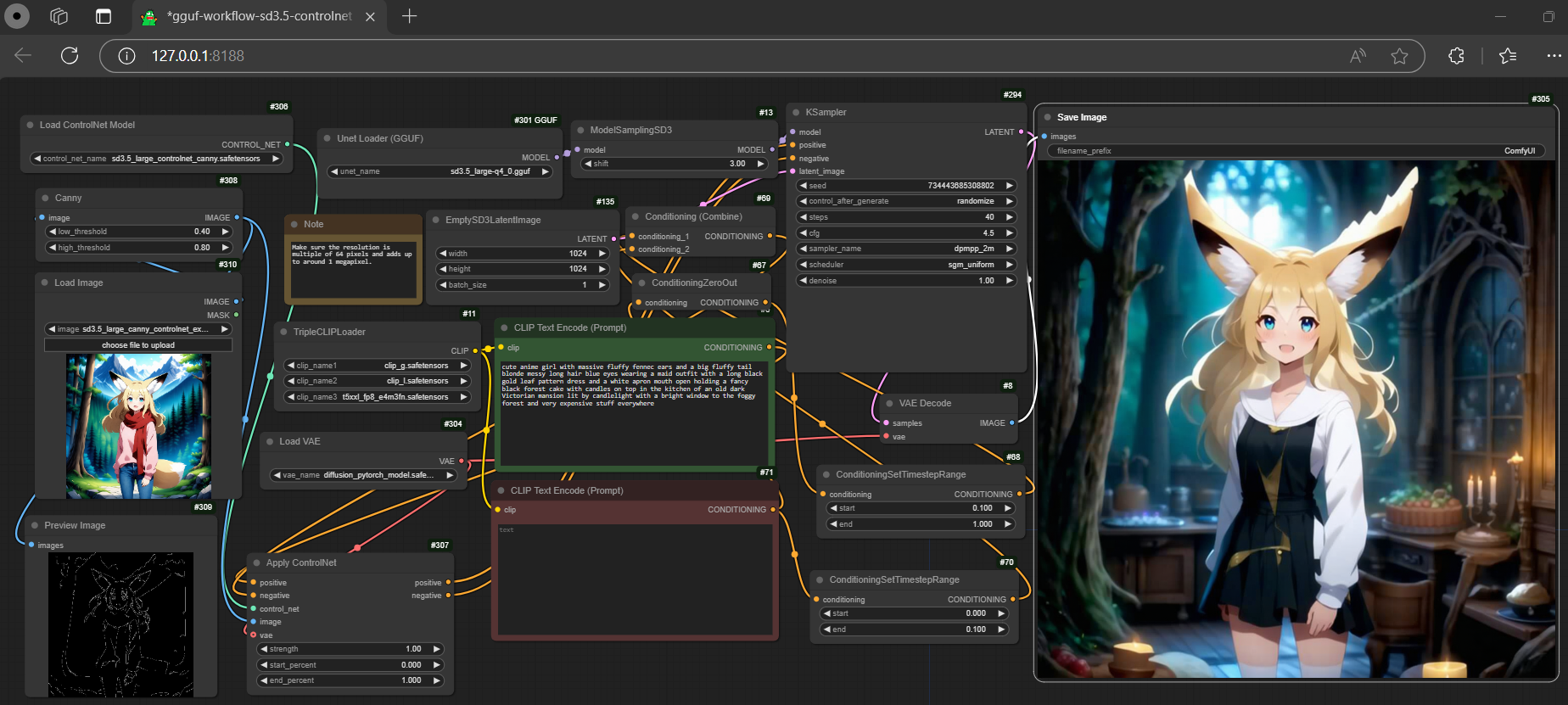
Task: Collapse the TripleCLIPLoader node
Action: tap(283, 332)
